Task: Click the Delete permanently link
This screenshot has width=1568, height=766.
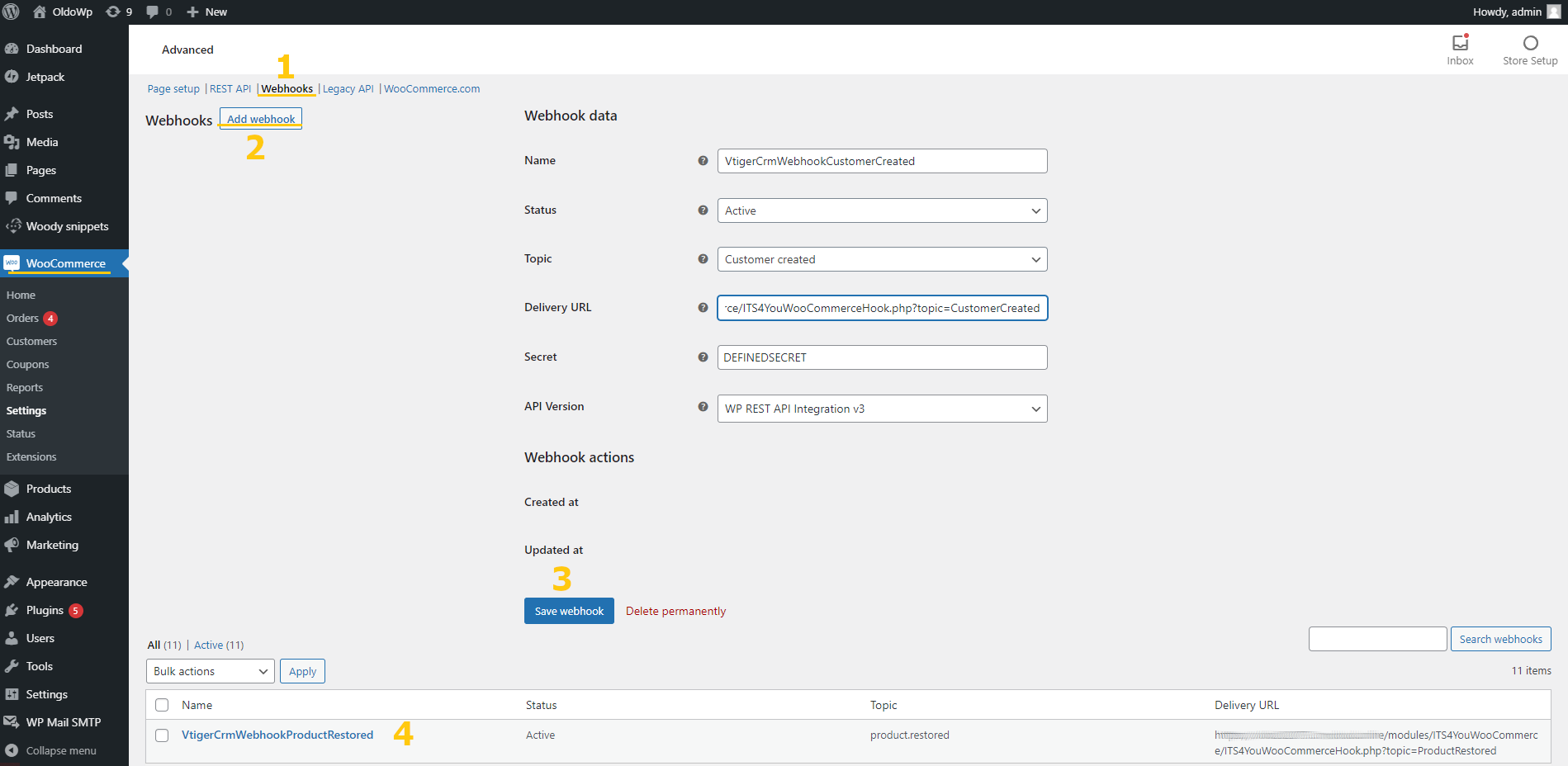Action: coord(675,612)
